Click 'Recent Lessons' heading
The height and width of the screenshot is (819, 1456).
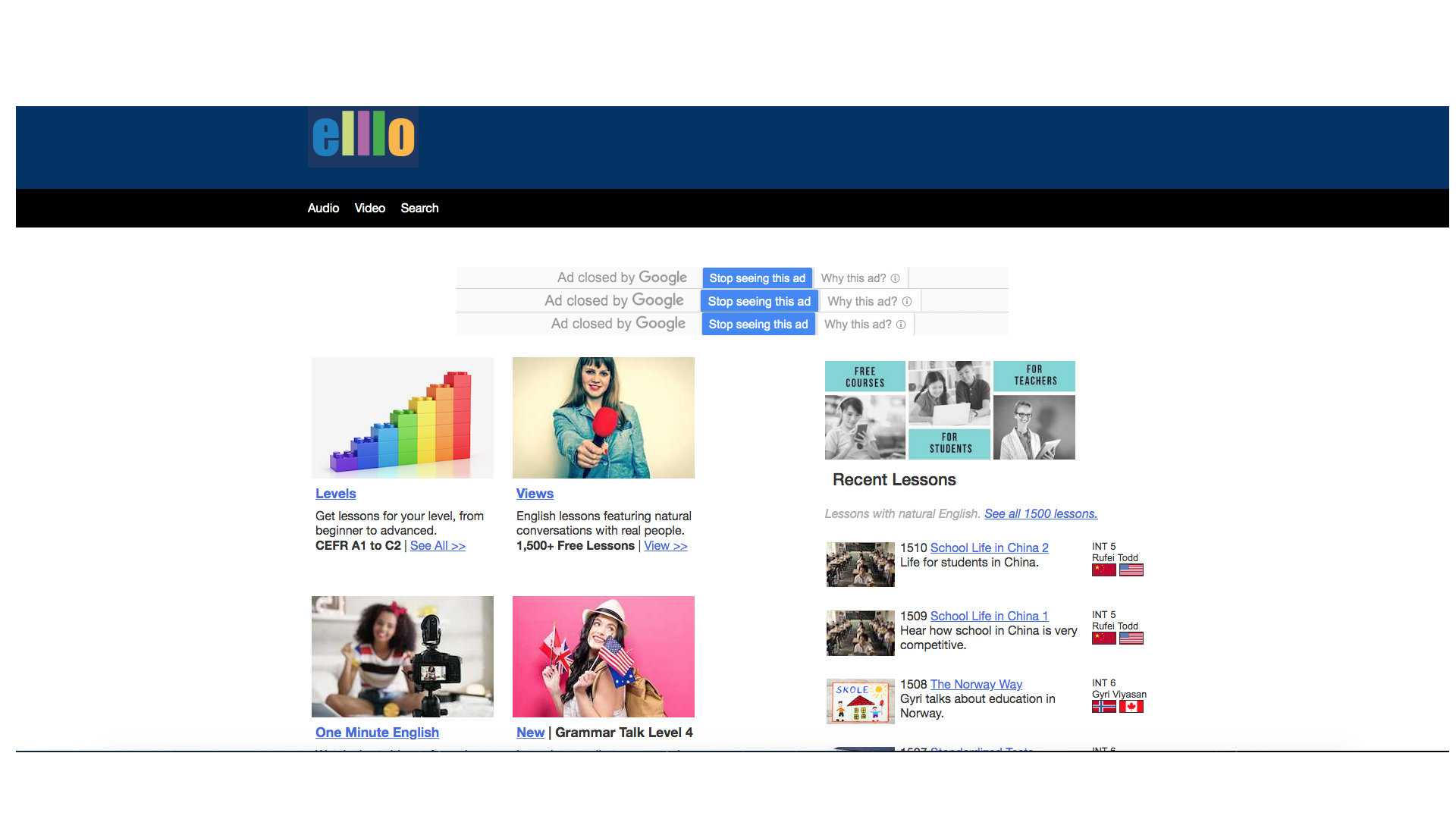coord(894,480)
